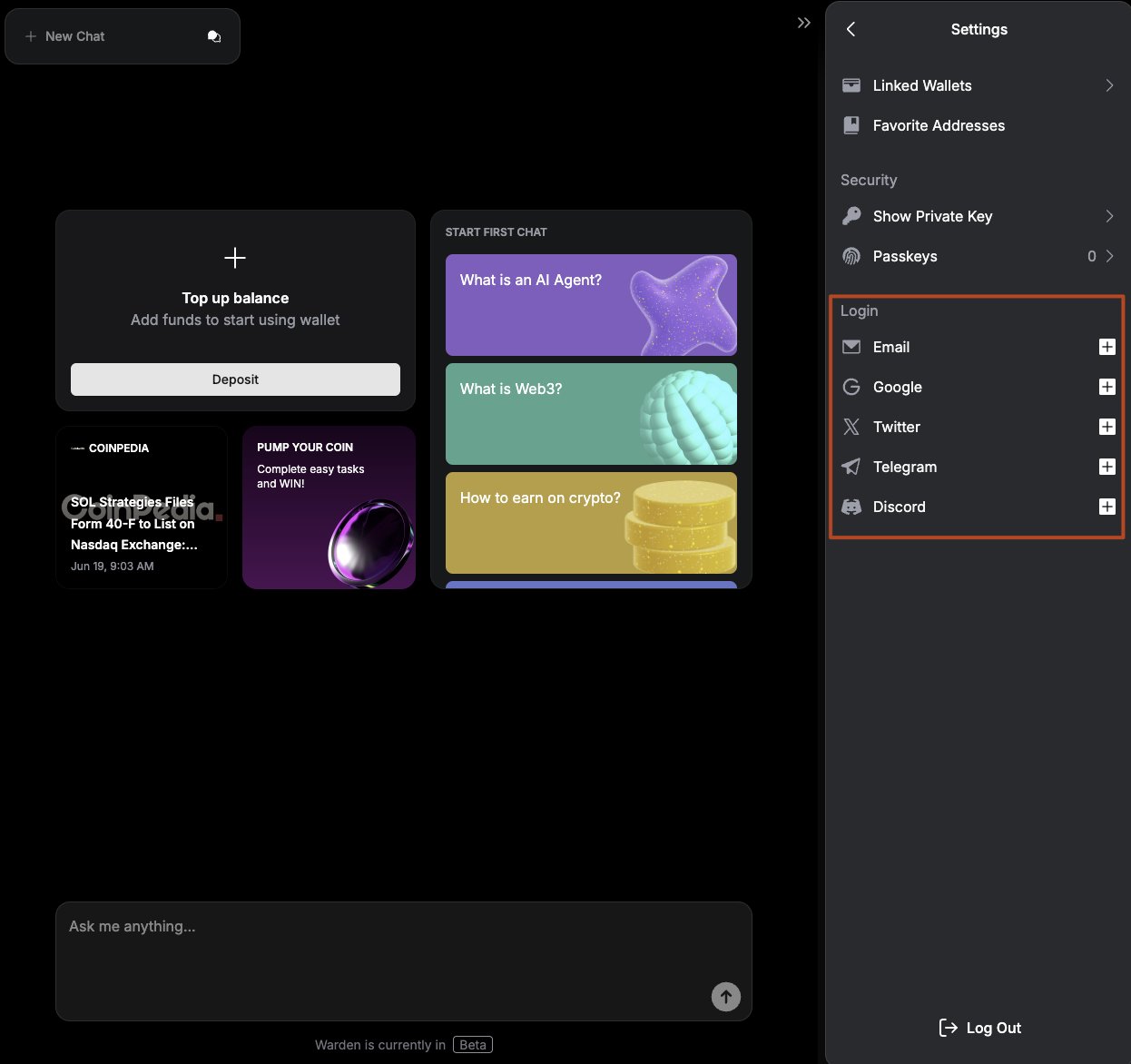1131x1064 pixels.
Task: Add Email login using its plus box
Action: pos(1106,347)
